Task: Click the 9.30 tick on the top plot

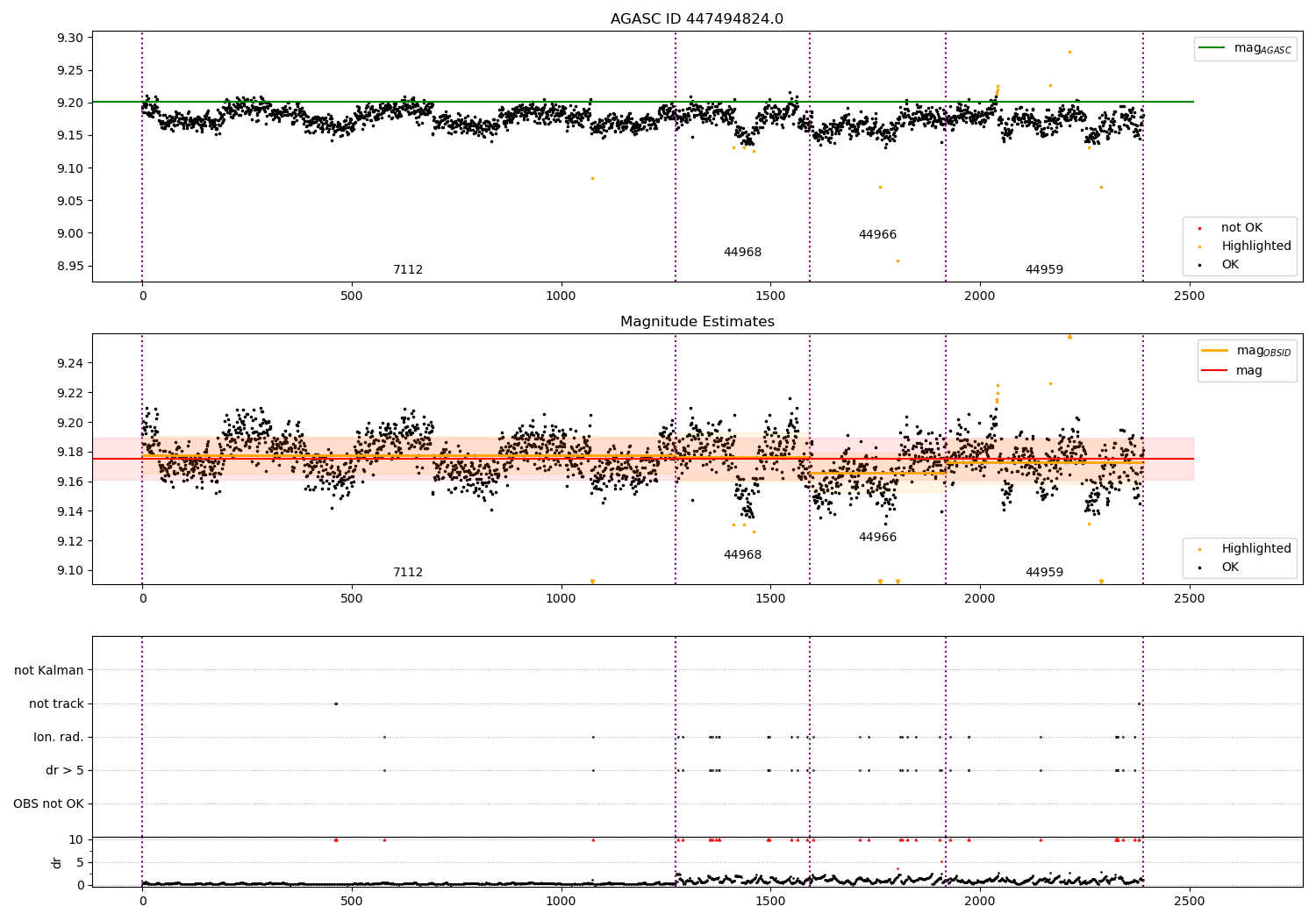Action: [x=70, y=39]
